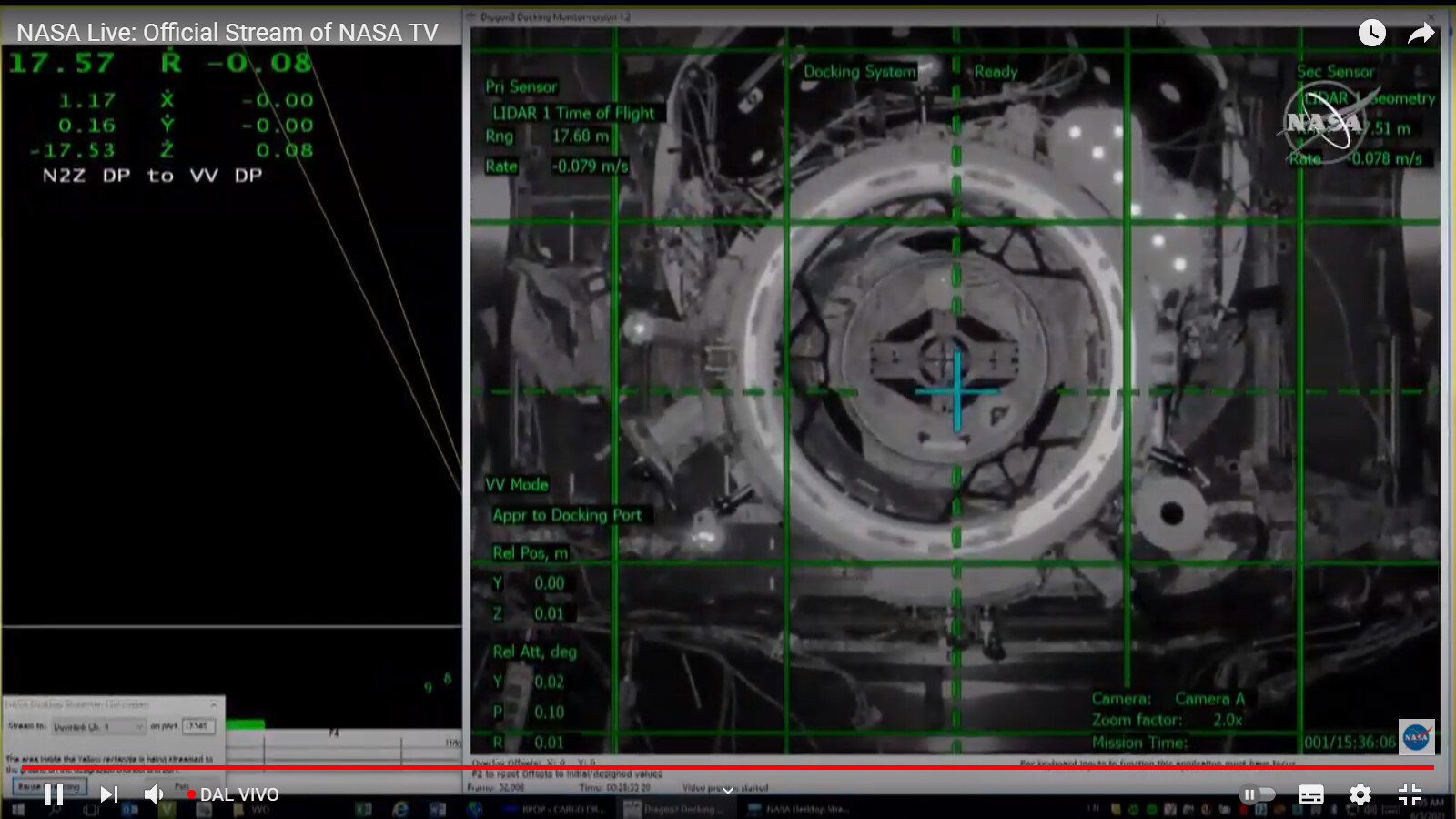Open the Windows Start menu
The height and width of the screenshot is (819, 1456).
click(17, 809)
